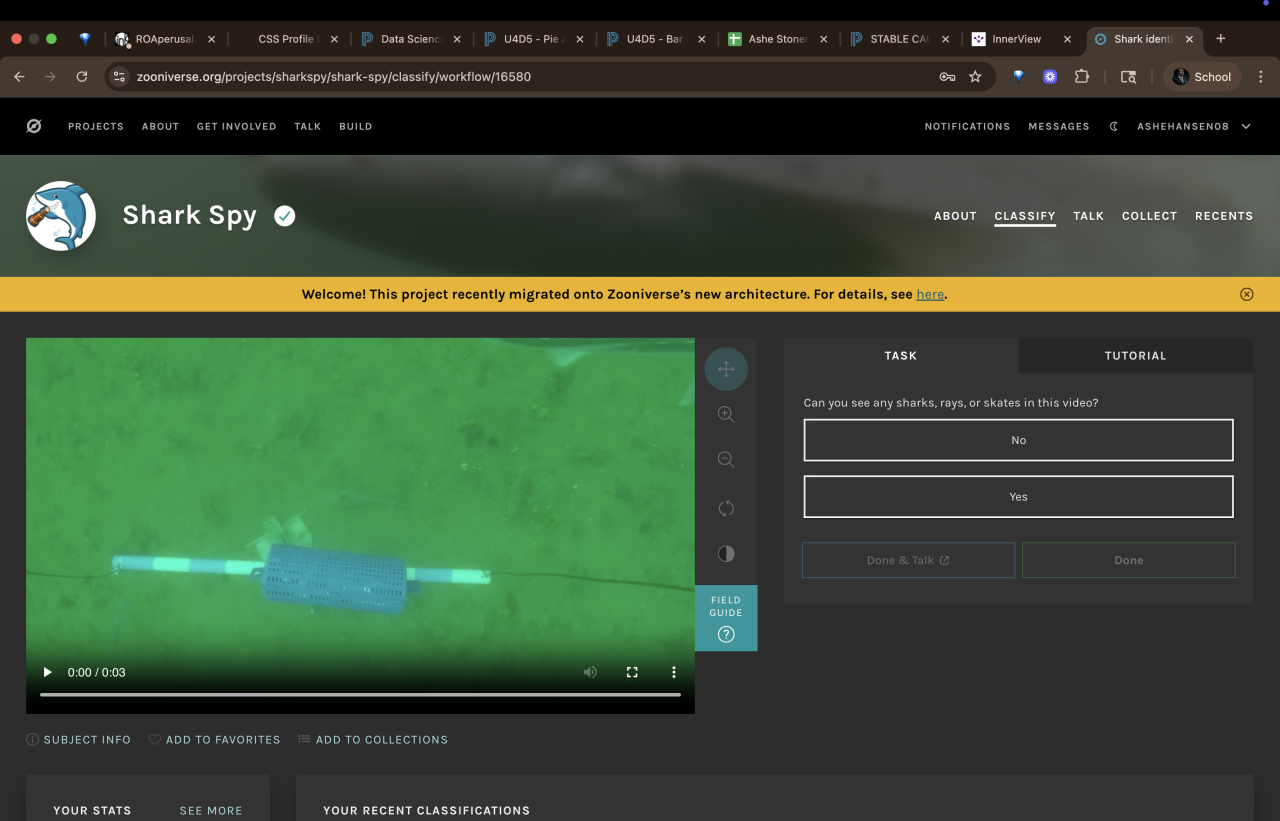Open the project Talk boards
Screen dimensions: 1280x821
pos(1089,216)
